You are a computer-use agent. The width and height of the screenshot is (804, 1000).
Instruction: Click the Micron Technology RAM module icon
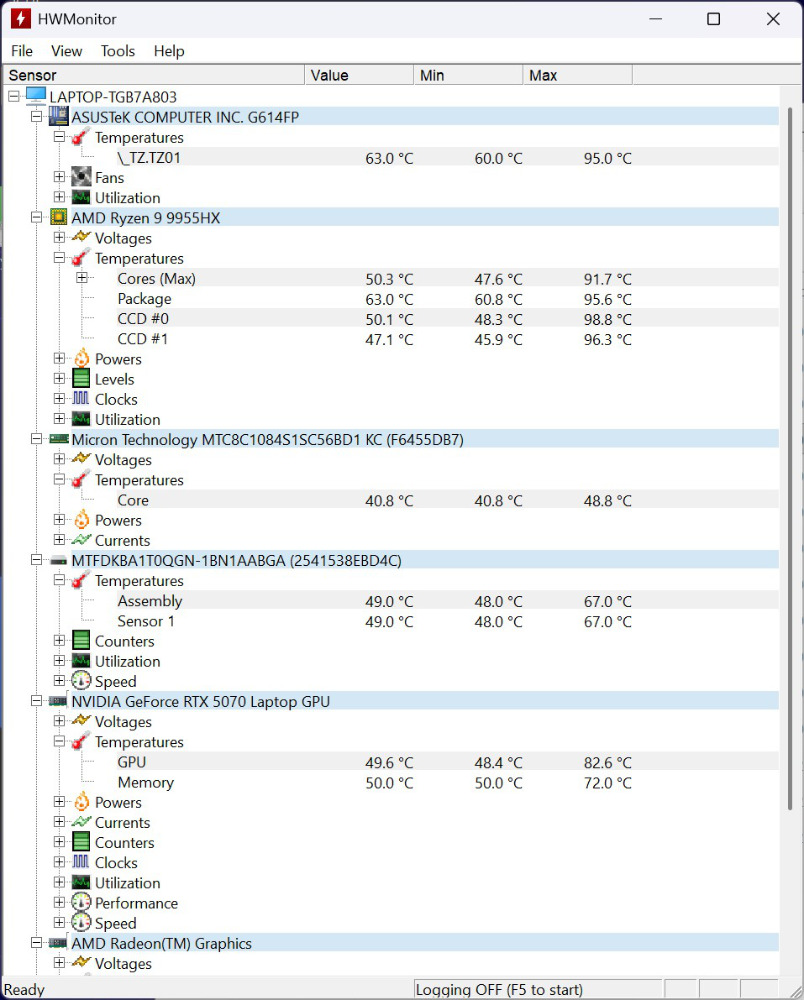click(59, 439)
